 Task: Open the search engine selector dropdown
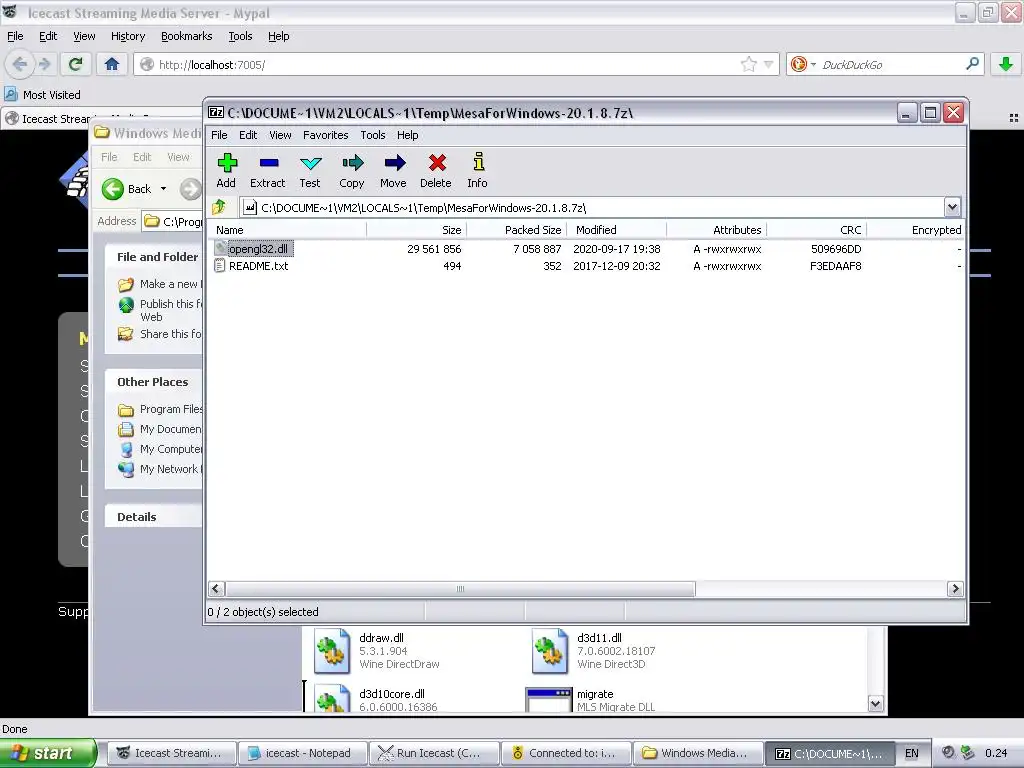coord(802,64)
